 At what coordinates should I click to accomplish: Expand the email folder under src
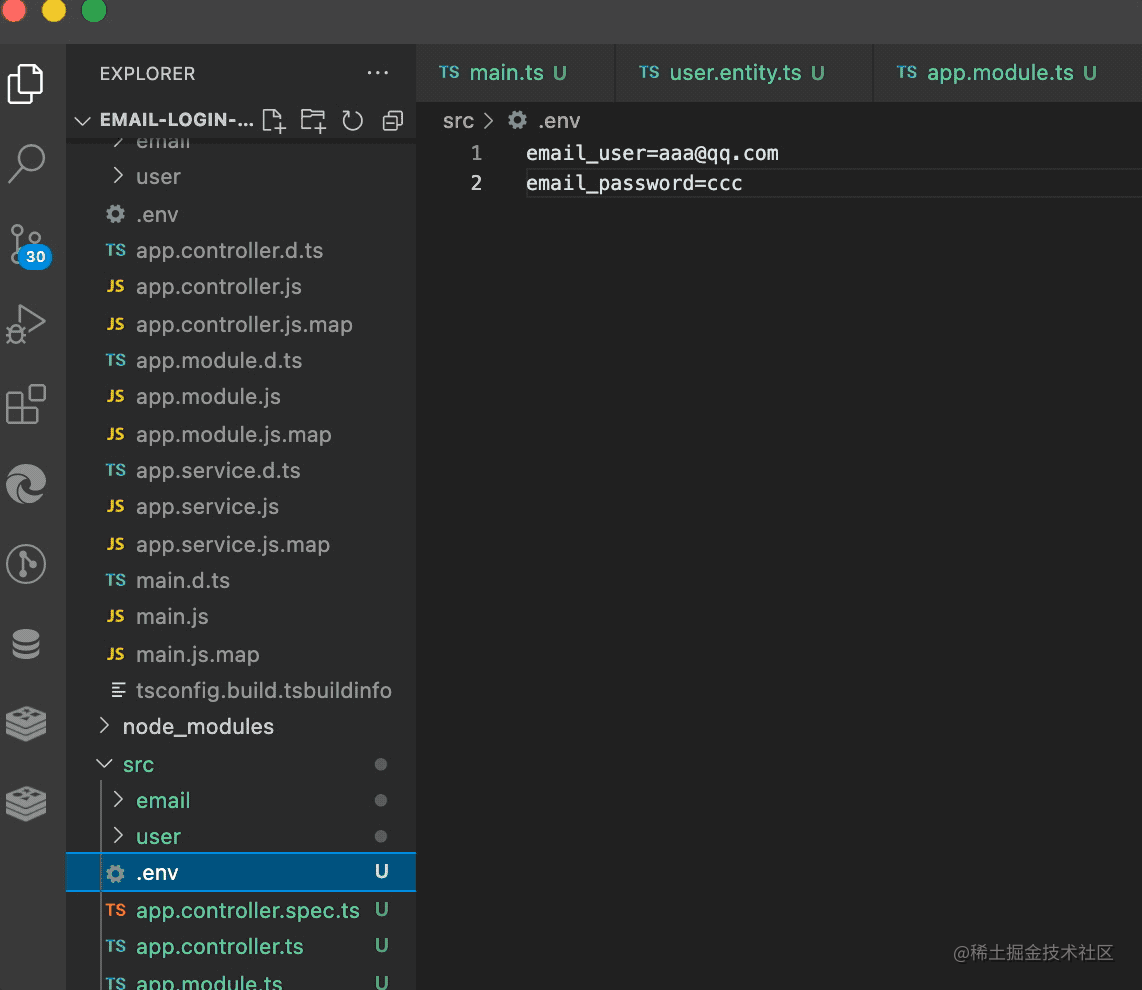(x=162, y=801)
